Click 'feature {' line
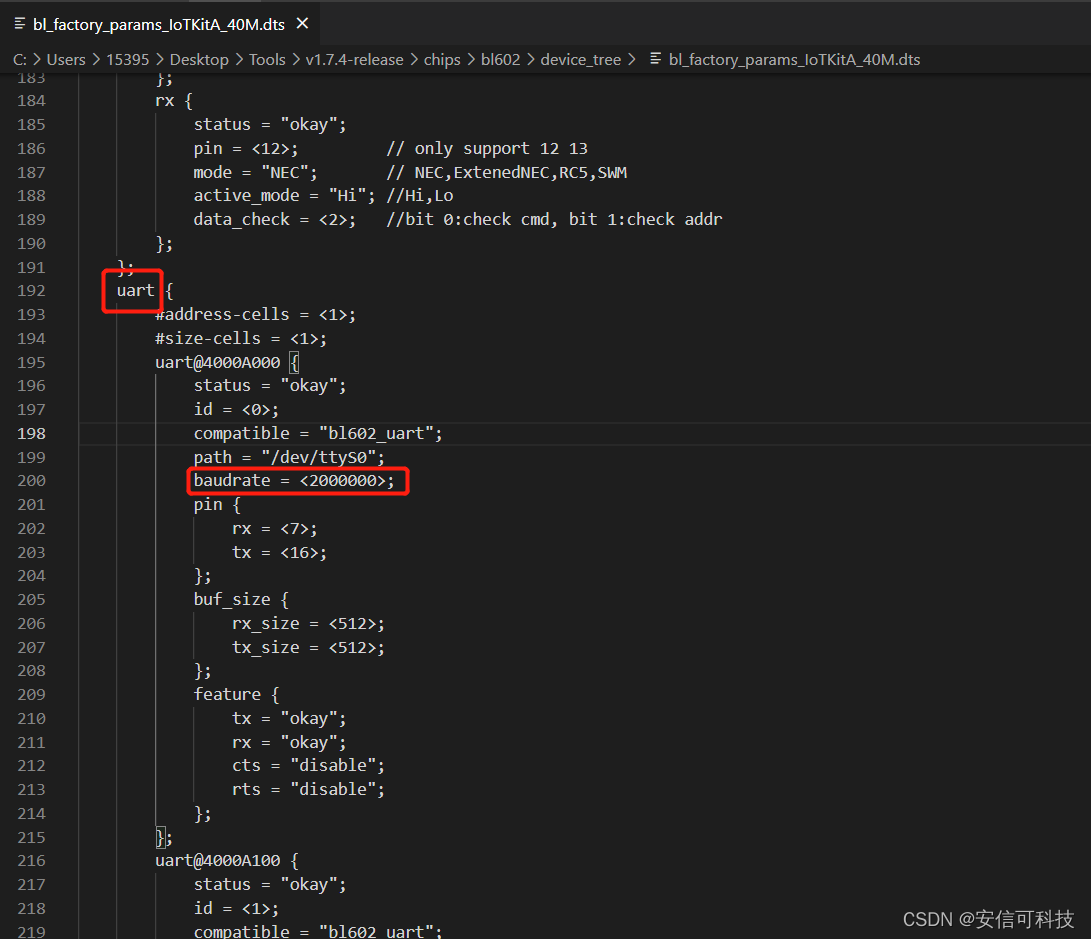Viewport: 1091px width, 939px height. coord(237,695)
